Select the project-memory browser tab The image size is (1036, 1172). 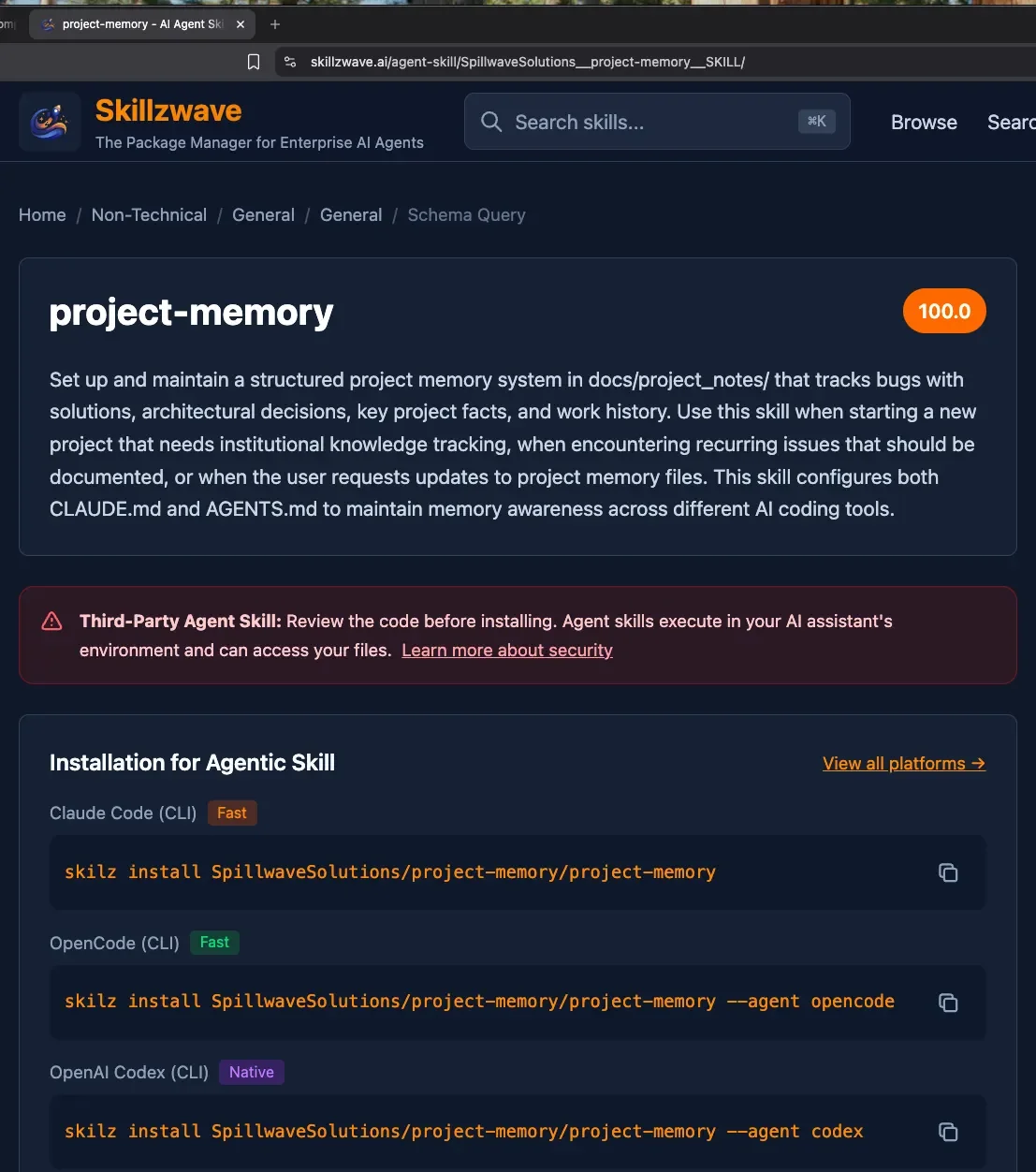coord(140,24)
